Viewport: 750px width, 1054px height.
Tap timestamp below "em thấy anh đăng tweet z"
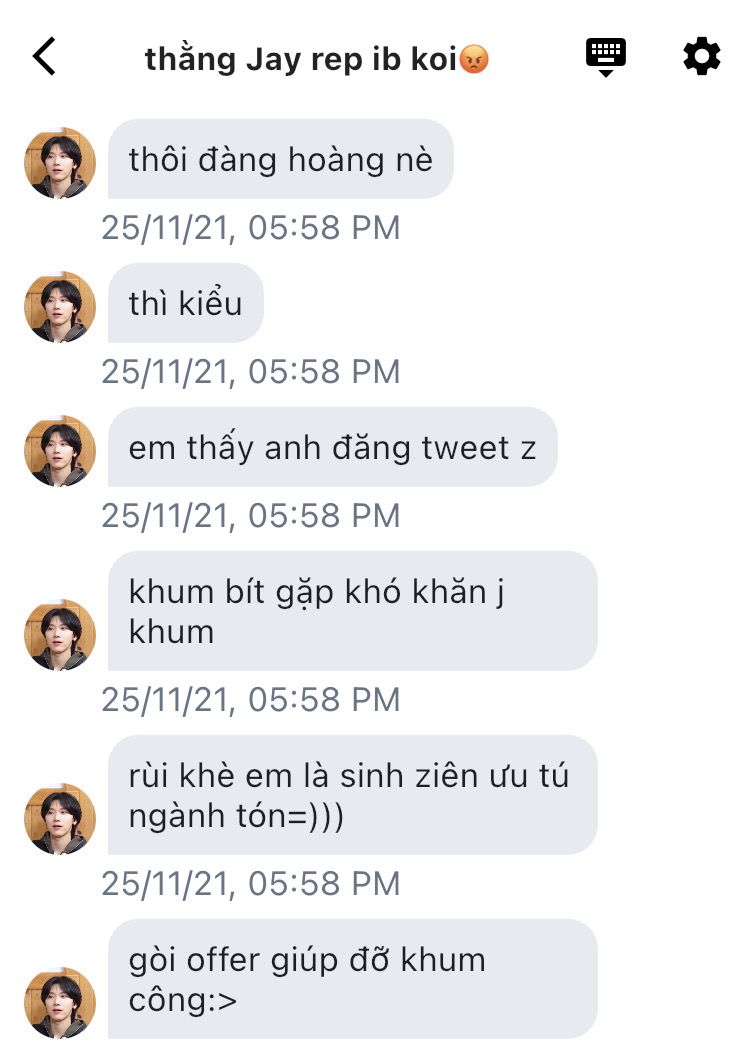click(250, 516)
